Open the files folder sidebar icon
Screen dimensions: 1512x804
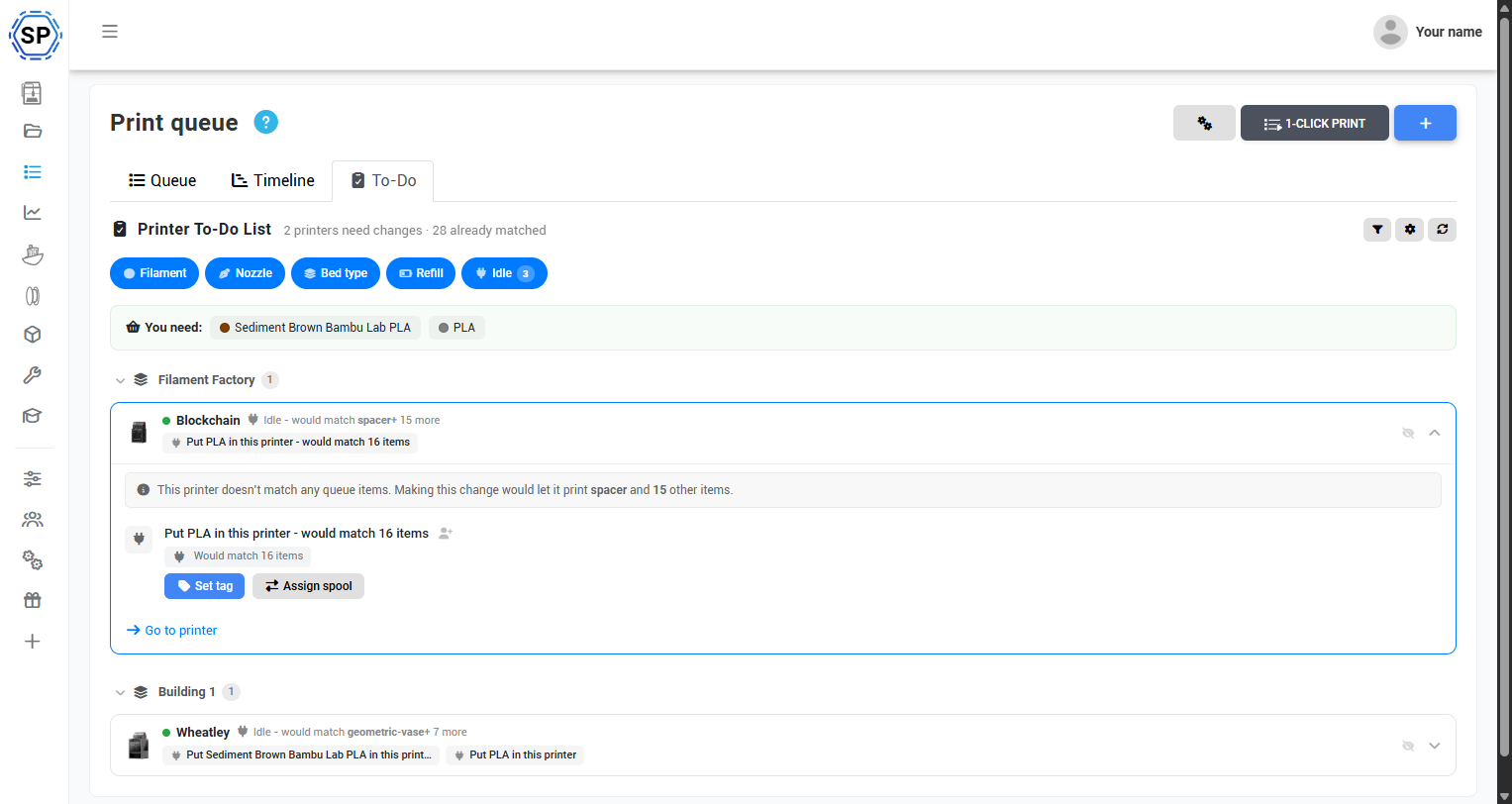[32, 131]
